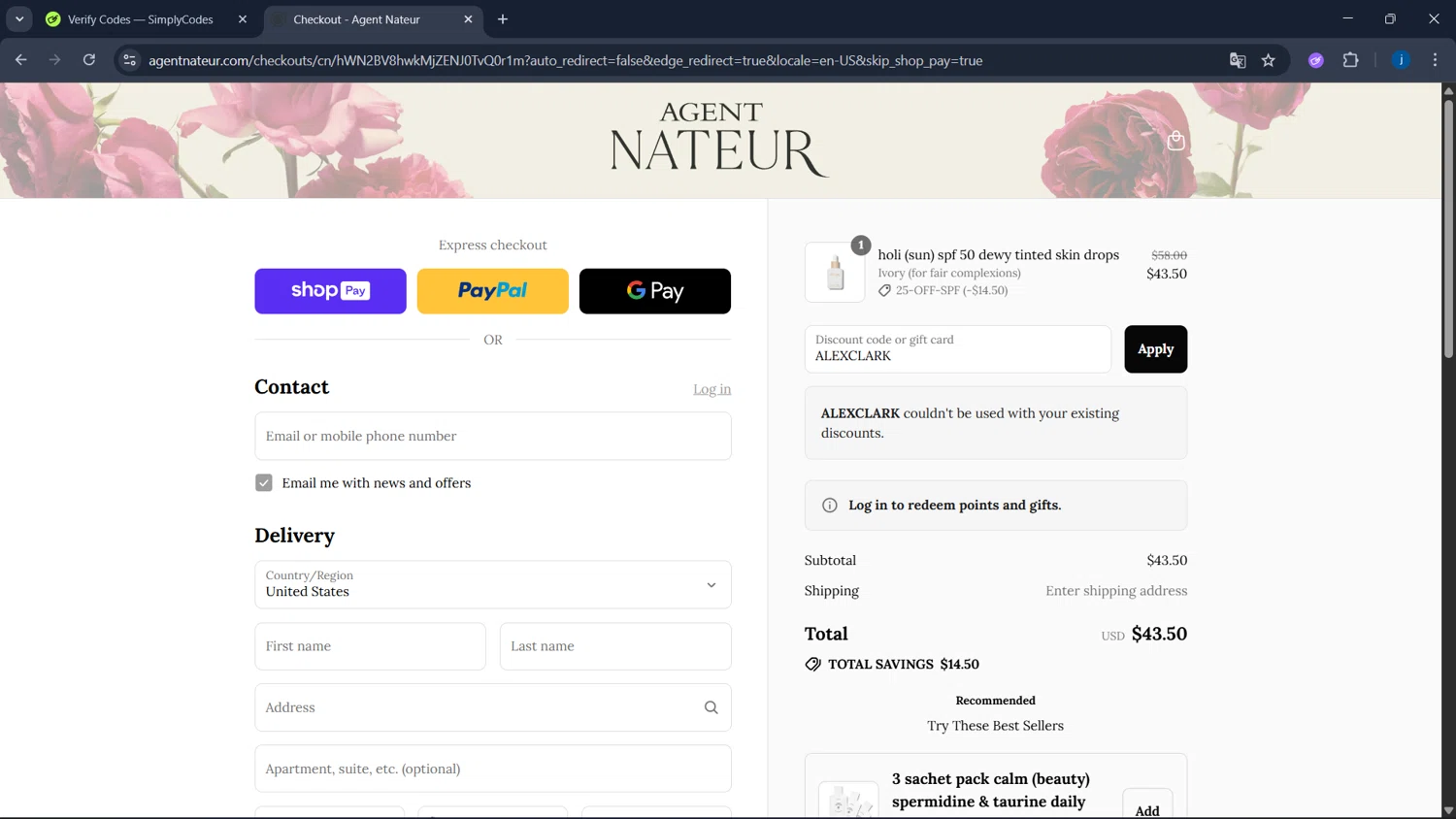Click the browser back arrow
This screenshot has width=1456, height=819.
click(x=21, y=60)
